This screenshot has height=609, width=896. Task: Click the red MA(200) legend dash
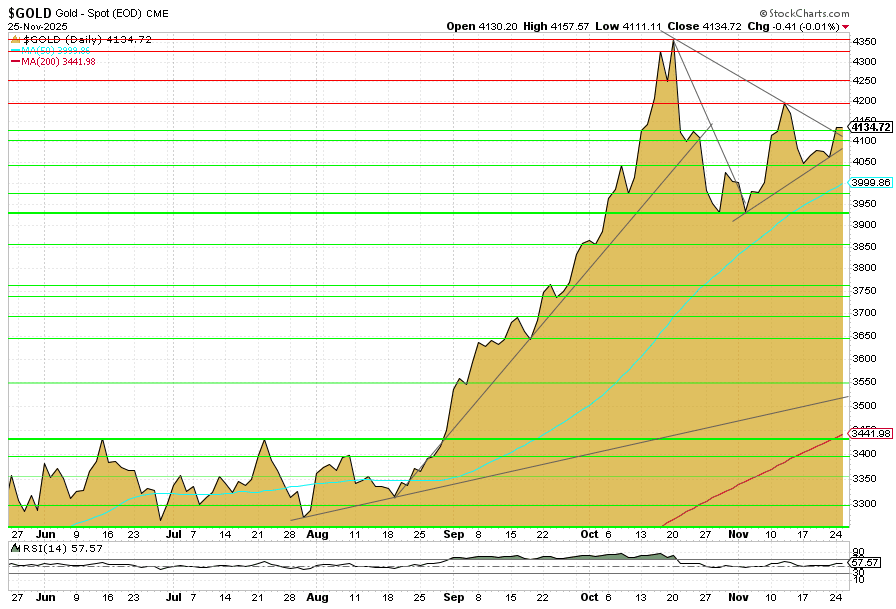14,62
